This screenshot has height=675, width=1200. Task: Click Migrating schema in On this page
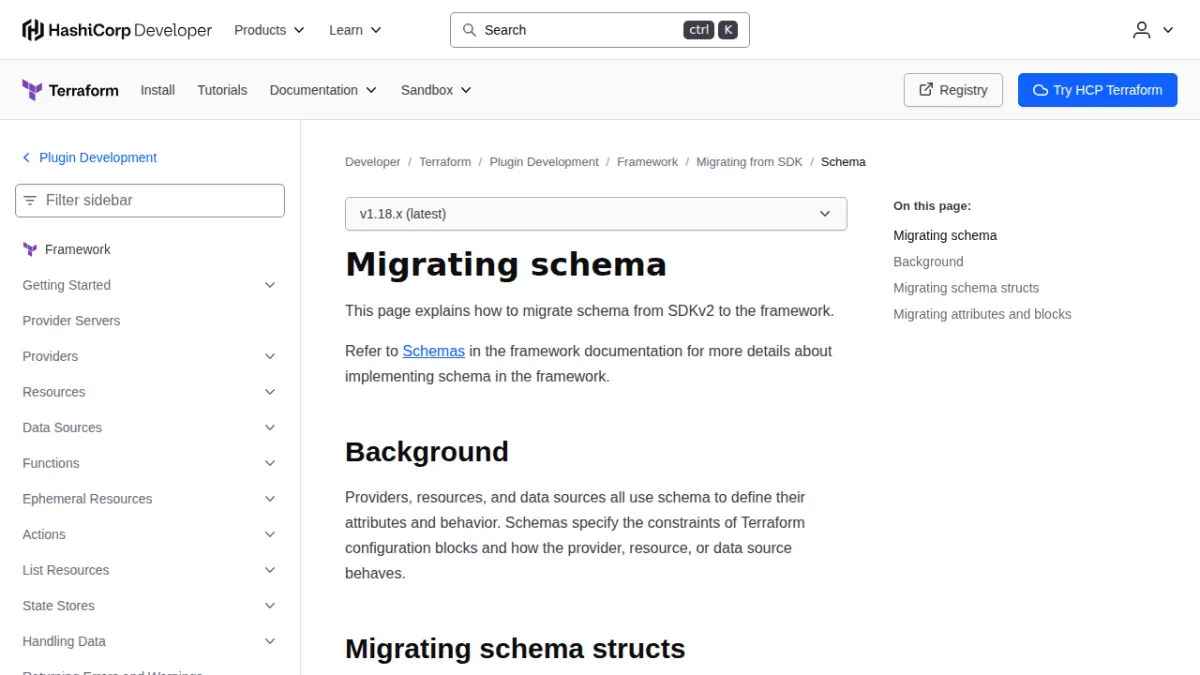[945, 236]
